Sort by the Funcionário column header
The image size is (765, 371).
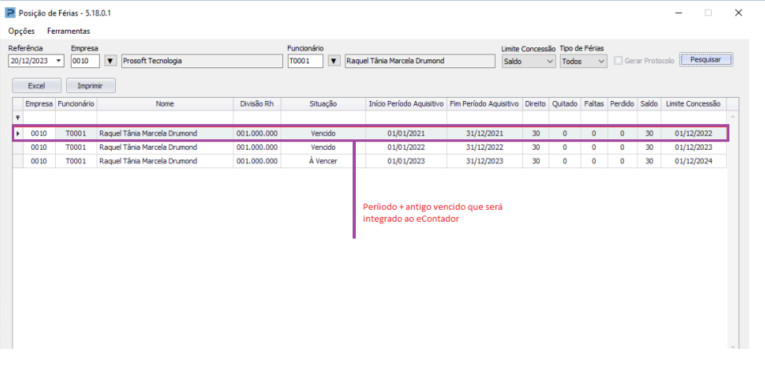76,104
